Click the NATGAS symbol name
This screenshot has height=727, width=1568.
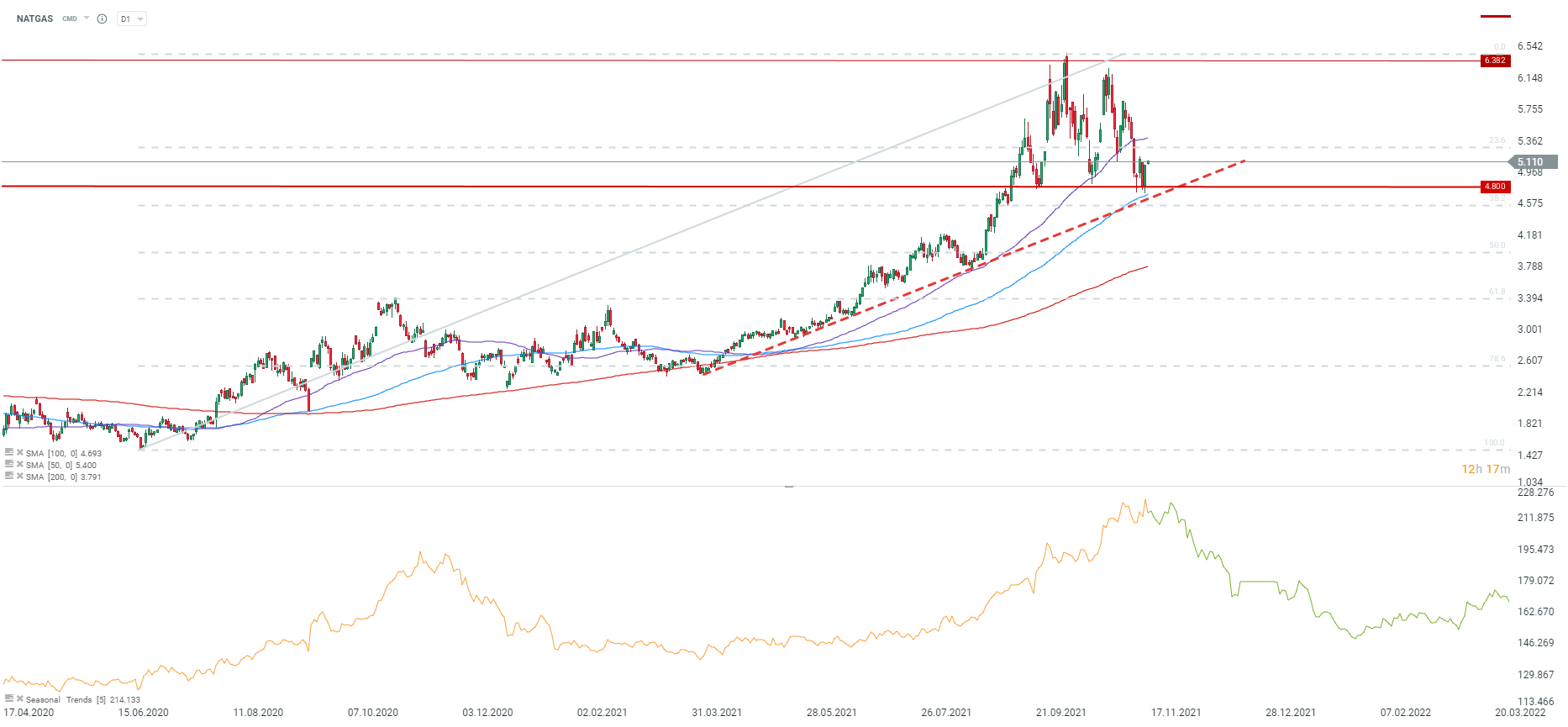click(34, 18)
